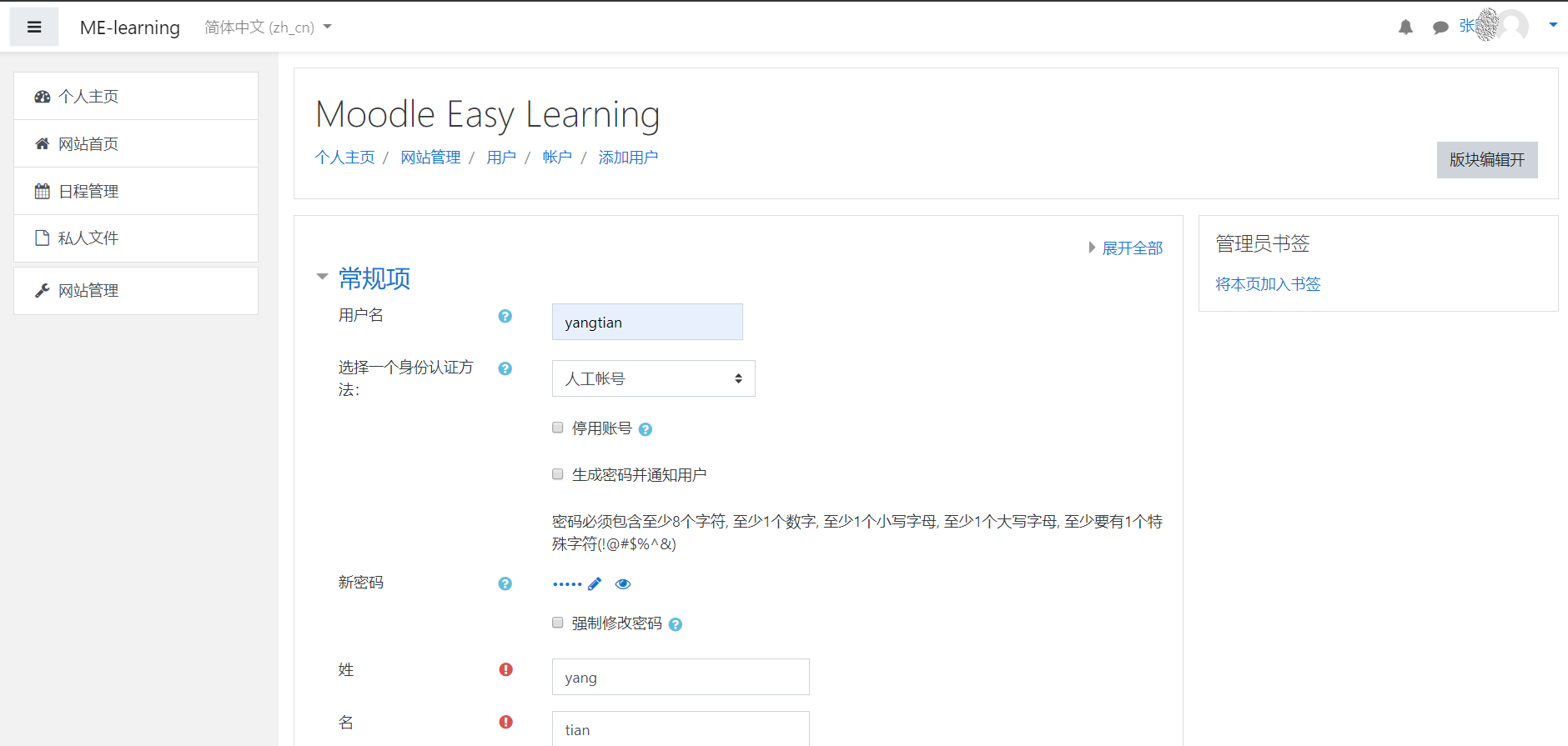Go to 添加用户 breadcrumb link
Image resolution: width=1568 pixels, height=746 pixels.
point(628,158)
